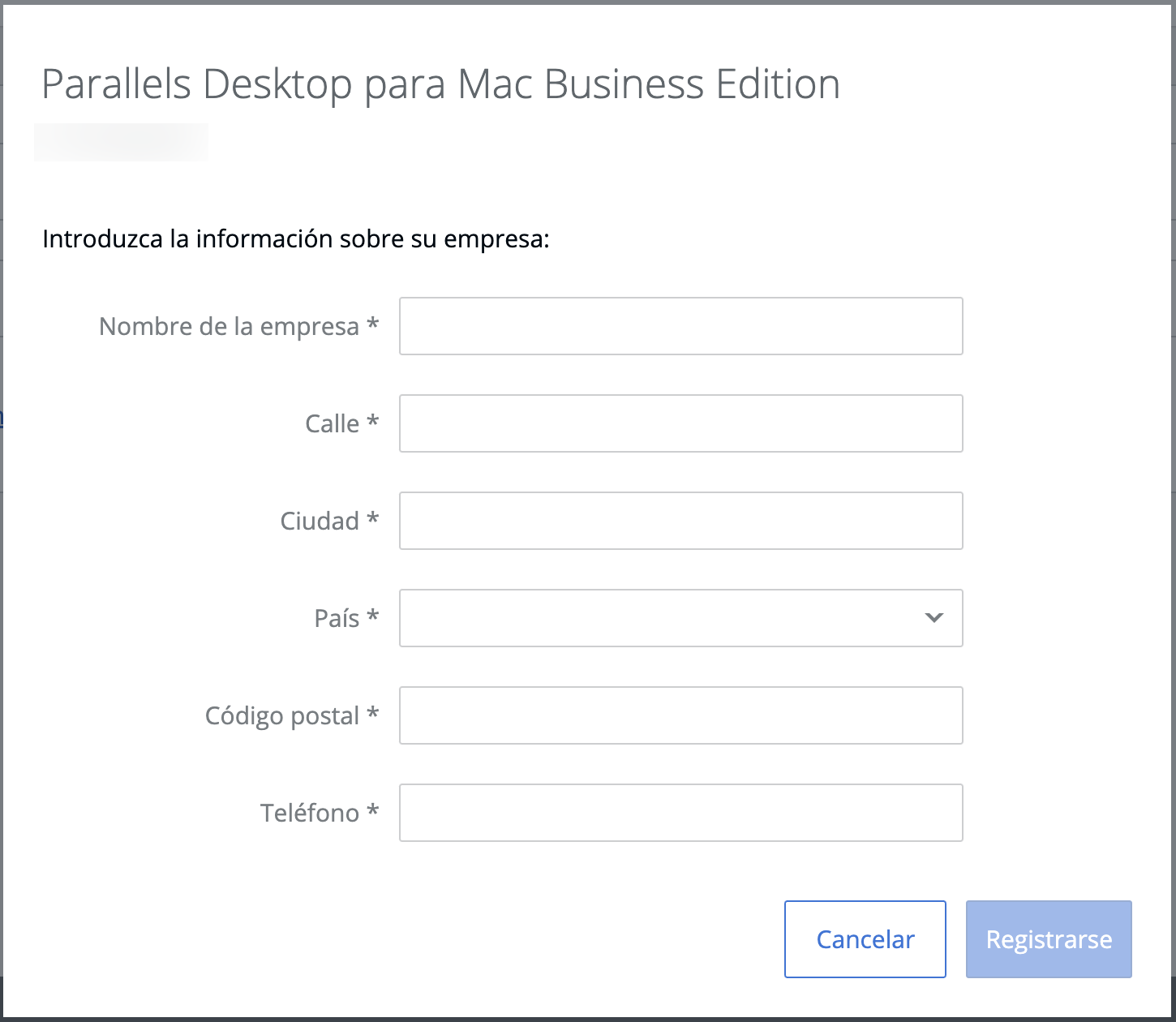Click the required asterisk beside Teléfono
This screenshot has width=1176, height=1022.
tap(372, 811)
